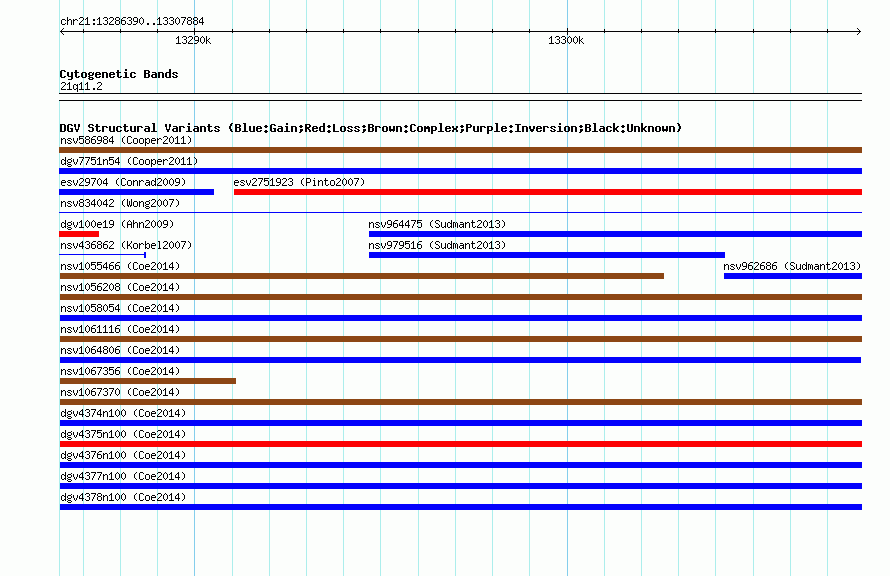The height and width of the screenshot is (576, 890).
Task: Select the blue dgv4378n100 gain bar
Action: pos(460,507)
